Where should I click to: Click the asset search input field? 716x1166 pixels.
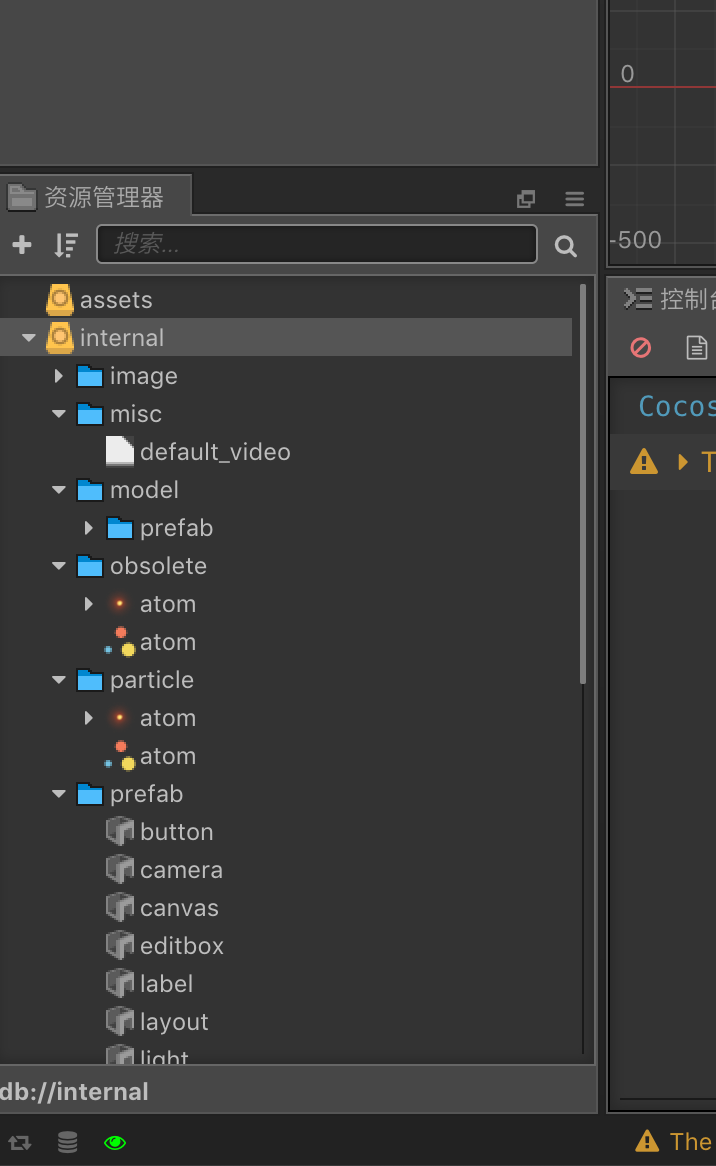point(316,245)
